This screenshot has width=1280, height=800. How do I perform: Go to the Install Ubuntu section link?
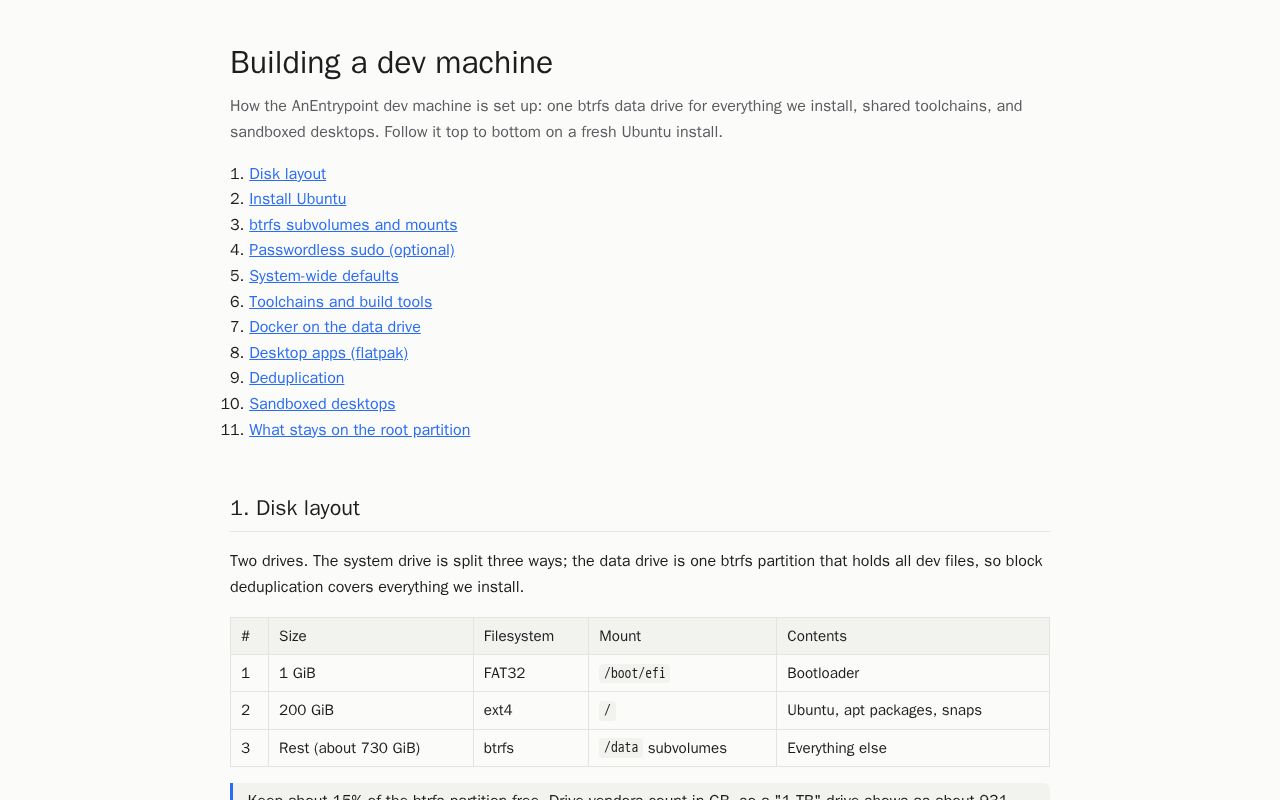tap(297, 199)
